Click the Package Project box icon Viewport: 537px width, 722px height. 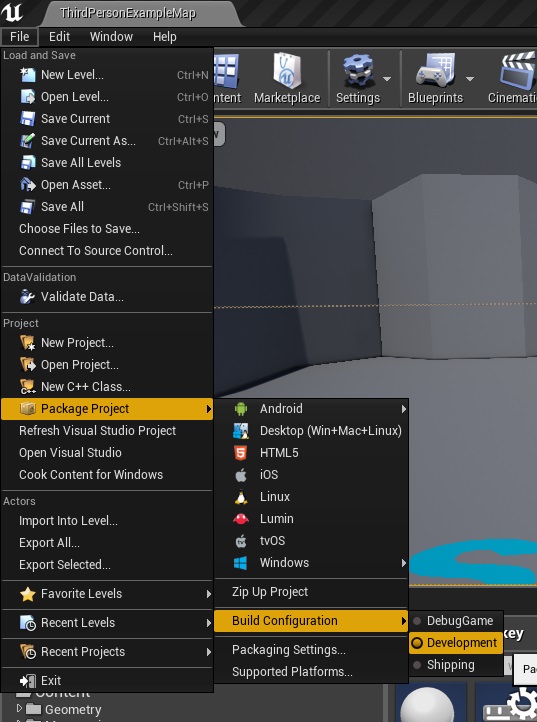28,408
